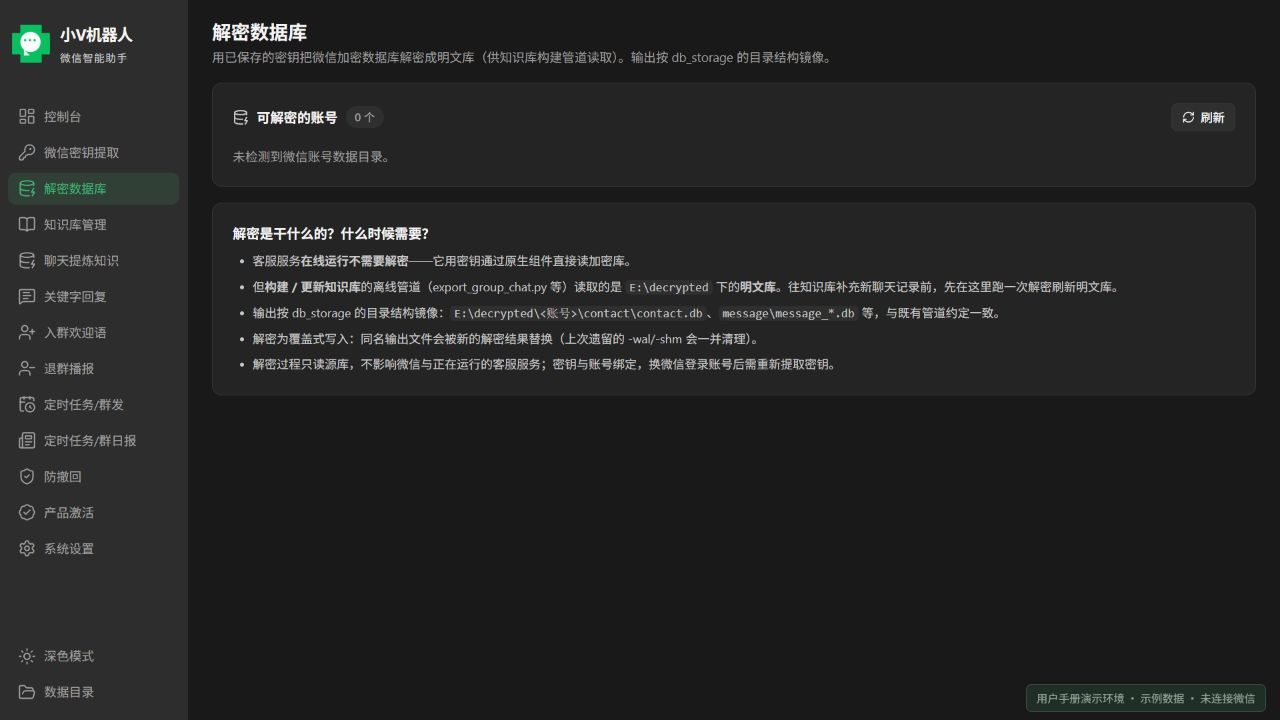The image size is (1280, 720).
Task: Click the database icon beside 解密数据库 in sidebar
Action: [x=27, y=189]
